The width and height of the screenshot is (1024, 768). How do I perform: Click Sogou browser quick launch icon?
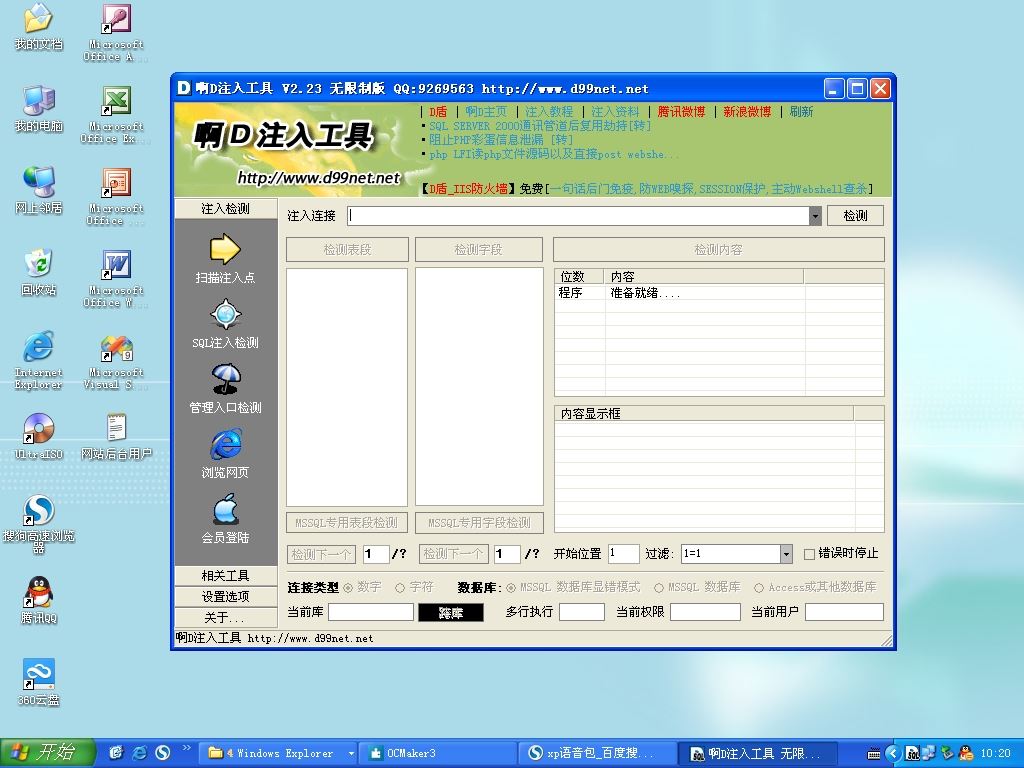(x=163, y=752)
